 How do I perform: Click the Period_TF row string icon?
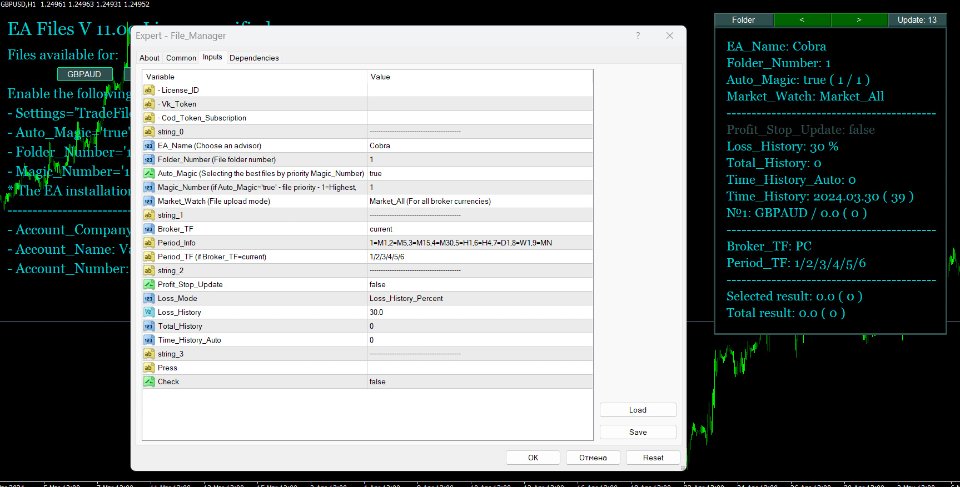pos(149,257)
